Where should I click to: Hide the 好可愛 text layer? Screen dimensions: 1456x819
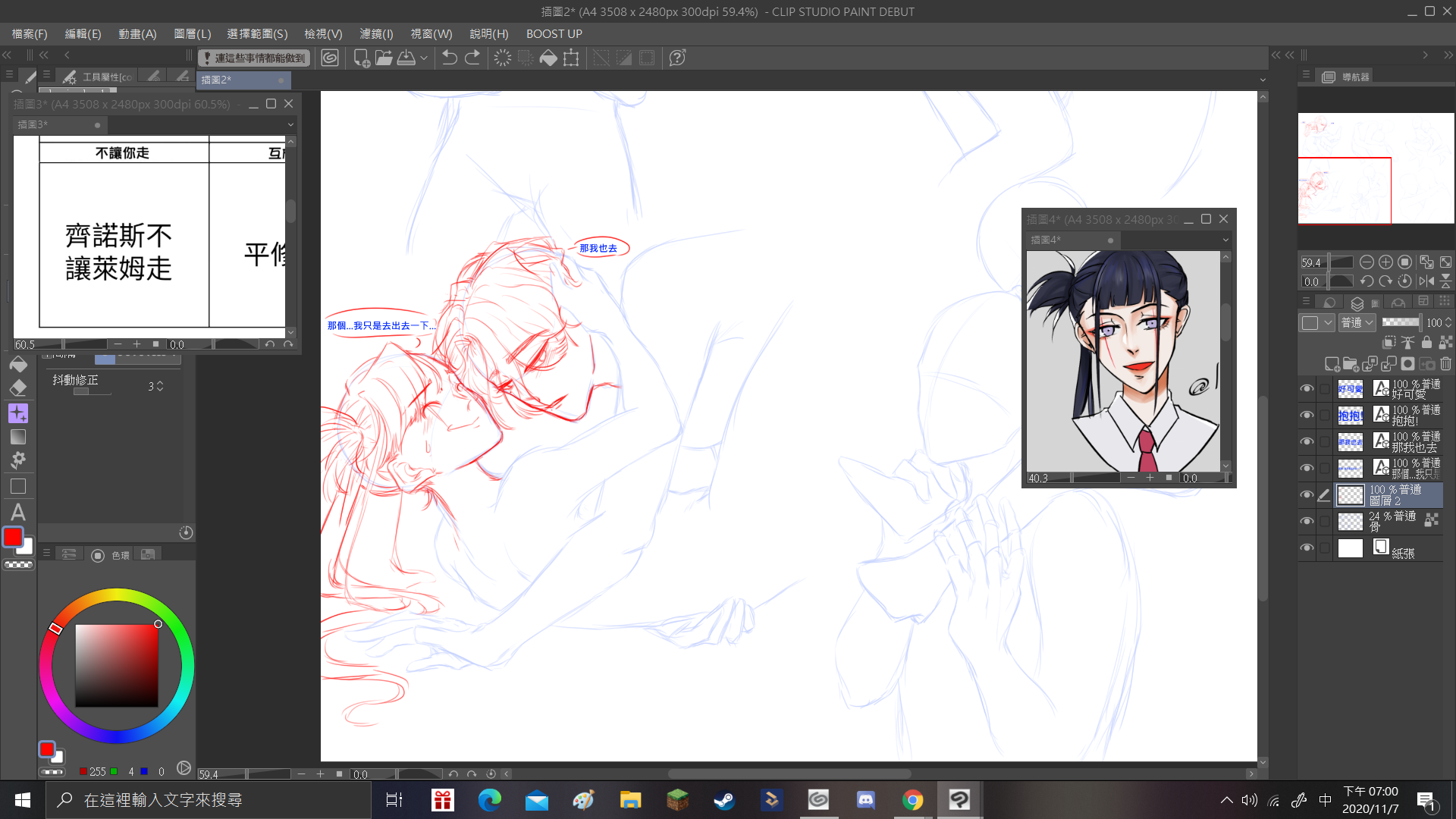pyautogui.click(x=1307, y=389)
